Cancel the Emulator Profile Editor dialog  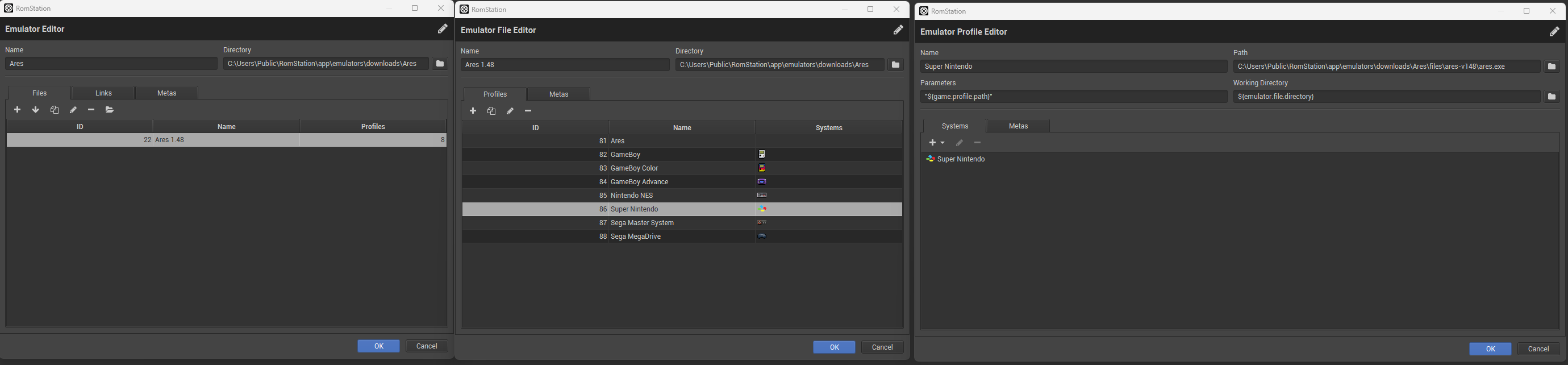click(x=1538, y=349)
